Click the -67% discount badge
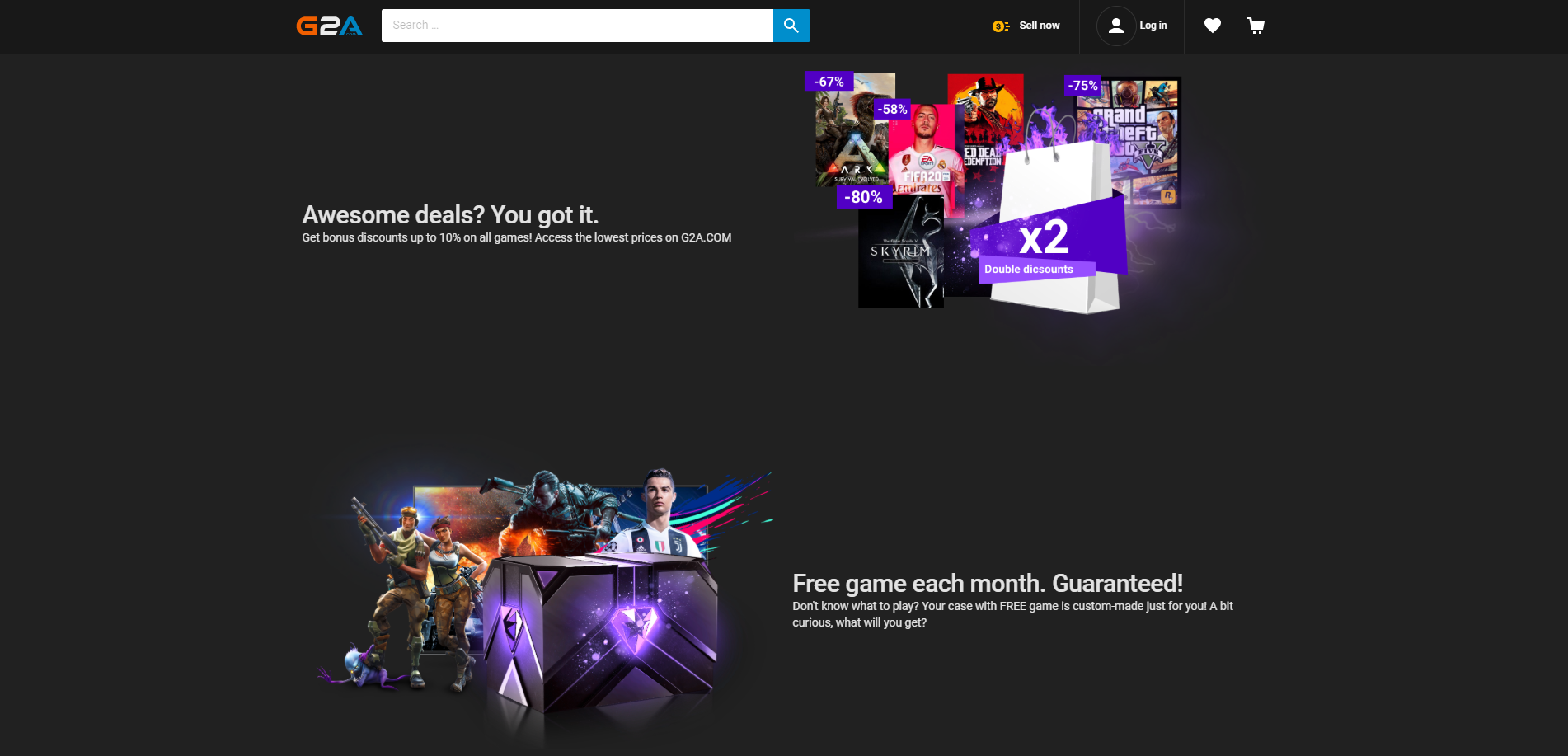 (x=829, y=82)
